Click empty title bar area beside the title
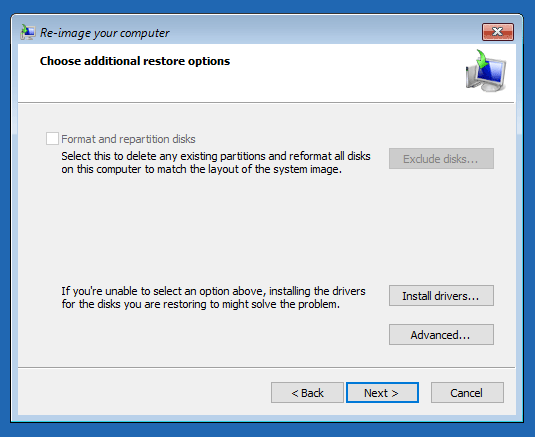Screen dimensions: 535x437 (x=324, y=32)
